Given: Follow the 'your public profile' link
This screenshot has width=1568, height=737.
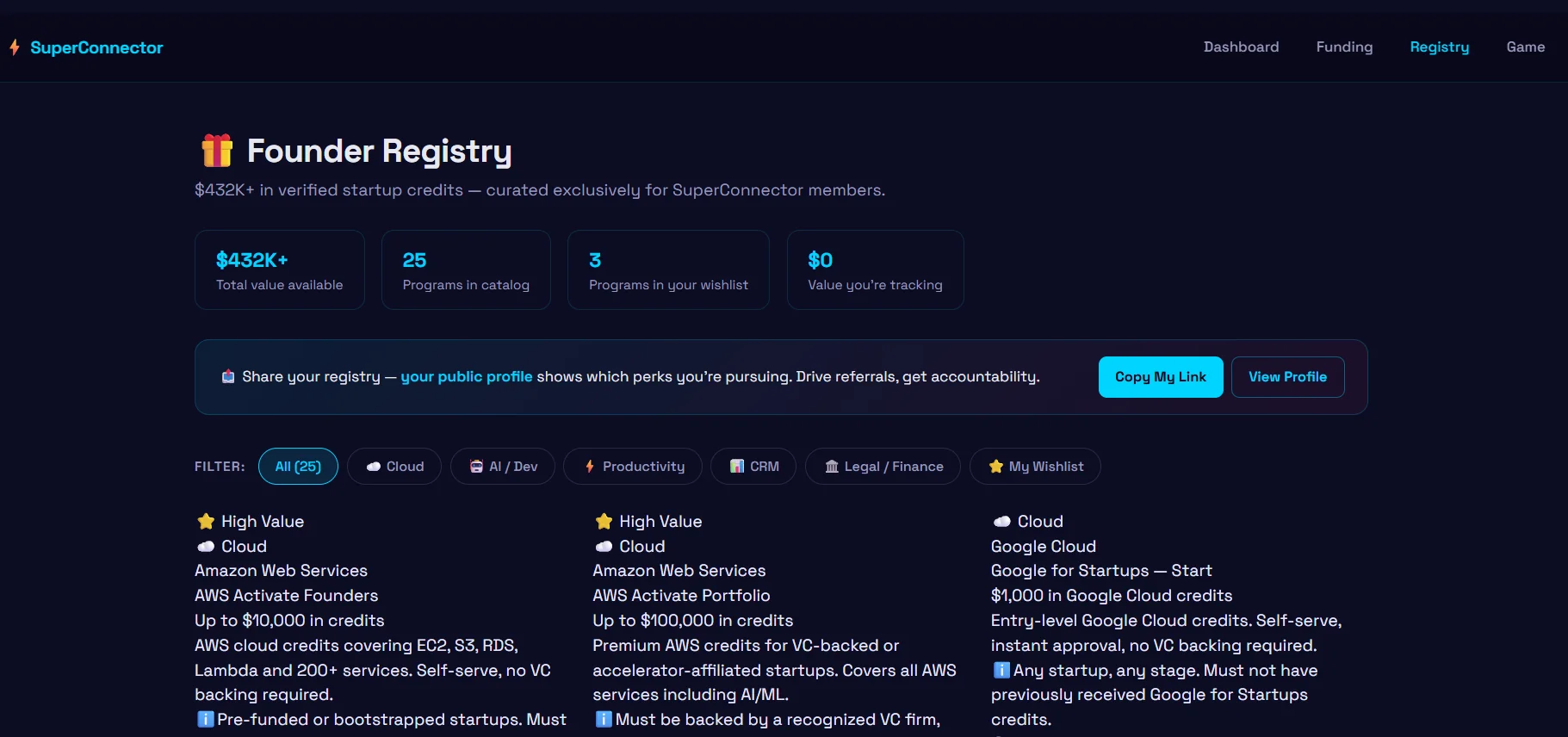Looking at the screenshot, I should 467,376.
